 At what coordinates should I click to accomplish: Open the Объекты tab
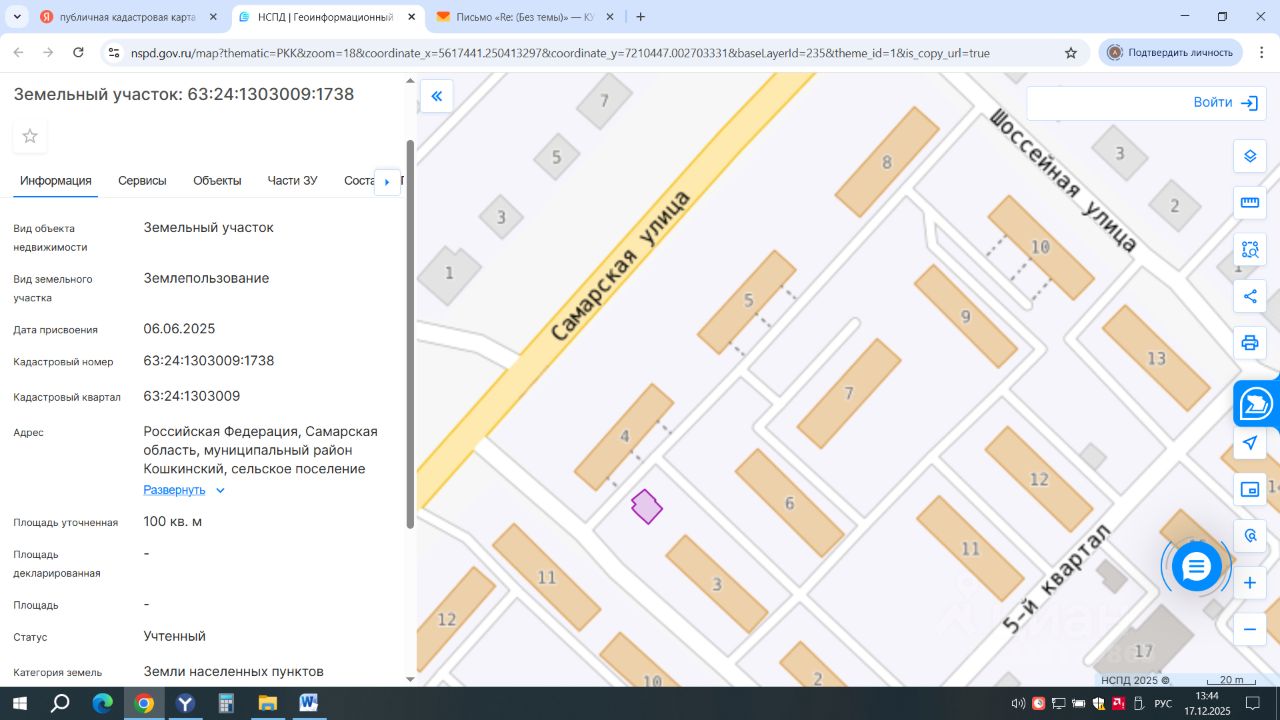pyautogui.click(x=217, y=181)
